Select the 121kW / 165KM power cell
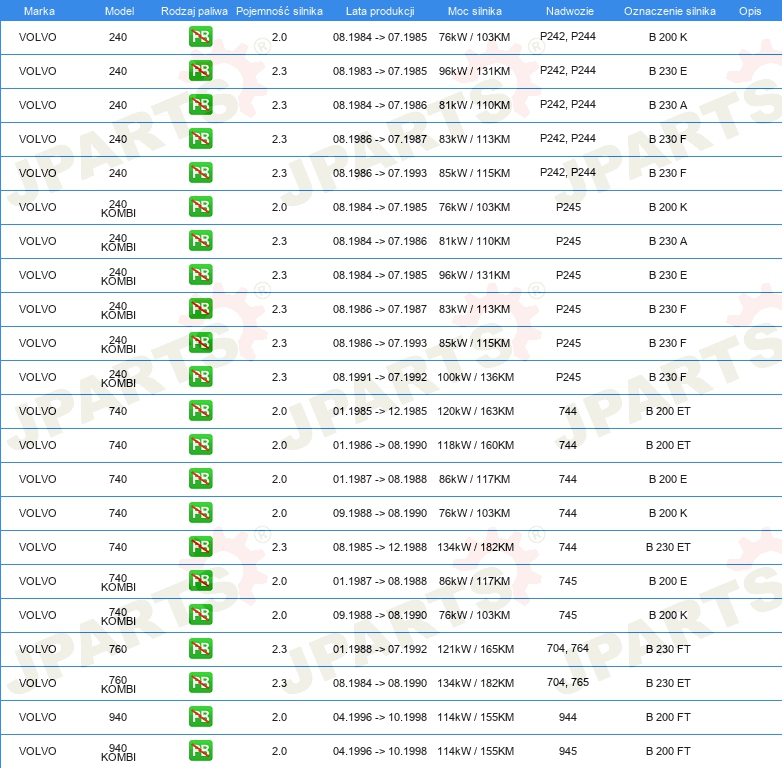782x768 pixels. (475, 649)
